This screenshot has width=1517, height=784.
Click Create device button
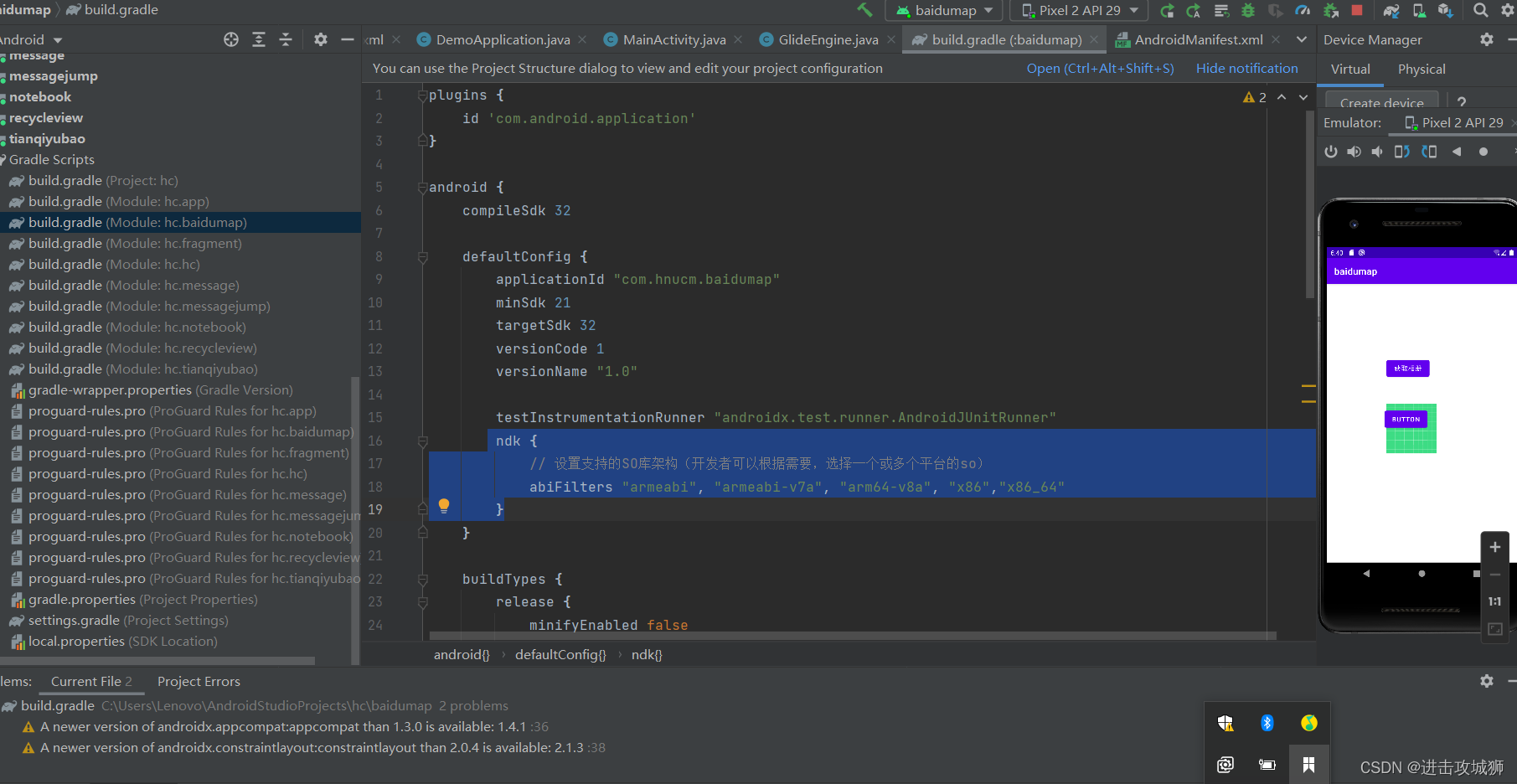click(x=1381, y=101)
